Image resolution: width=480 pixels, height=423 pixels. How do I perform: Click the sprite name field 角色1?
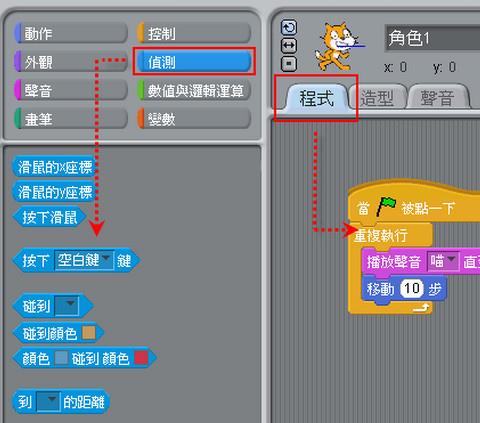click(432, 38)
